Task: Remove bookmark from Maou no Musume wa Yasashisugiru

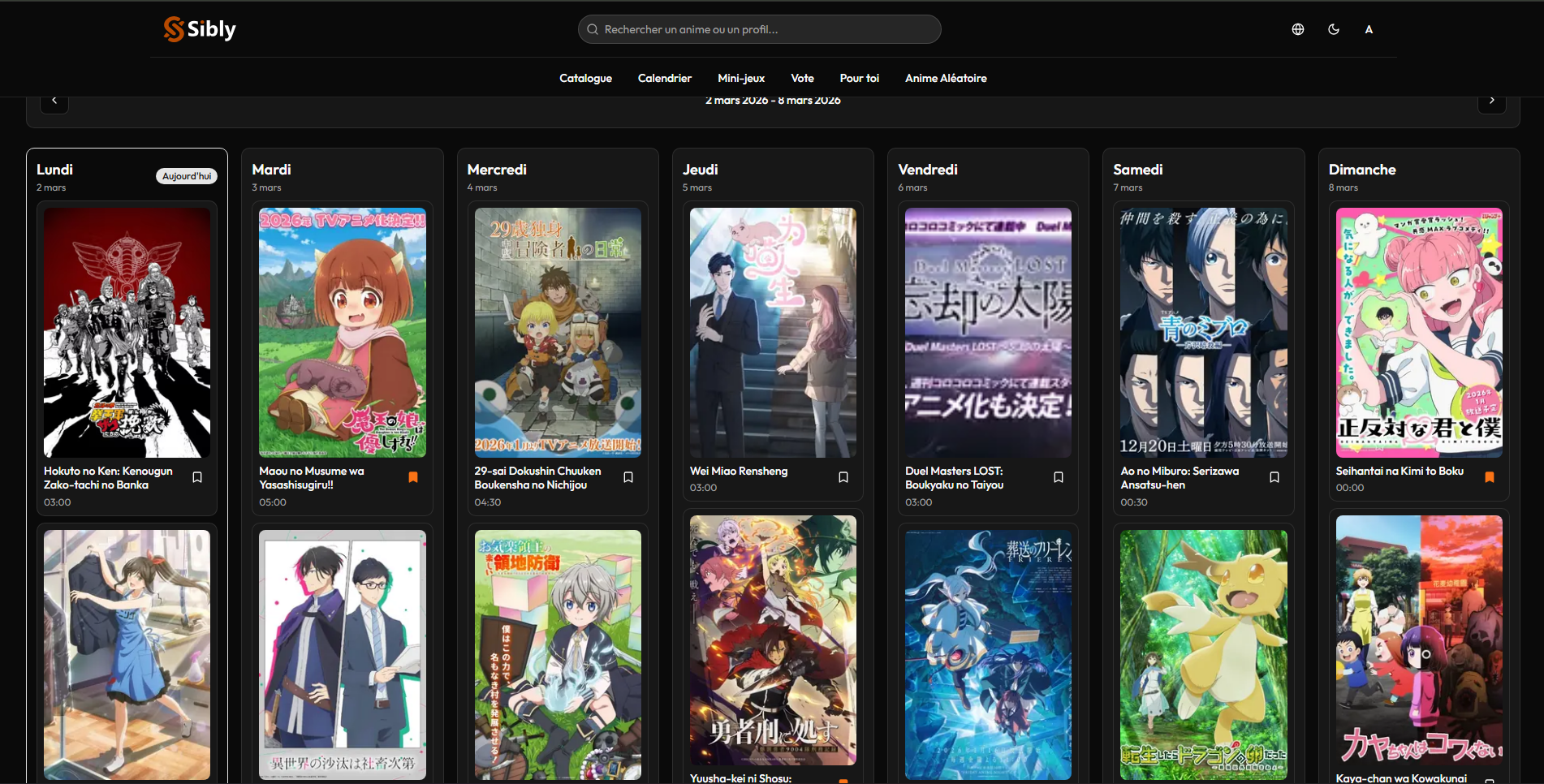Action: pyautogui.click(x=412, y=477)
